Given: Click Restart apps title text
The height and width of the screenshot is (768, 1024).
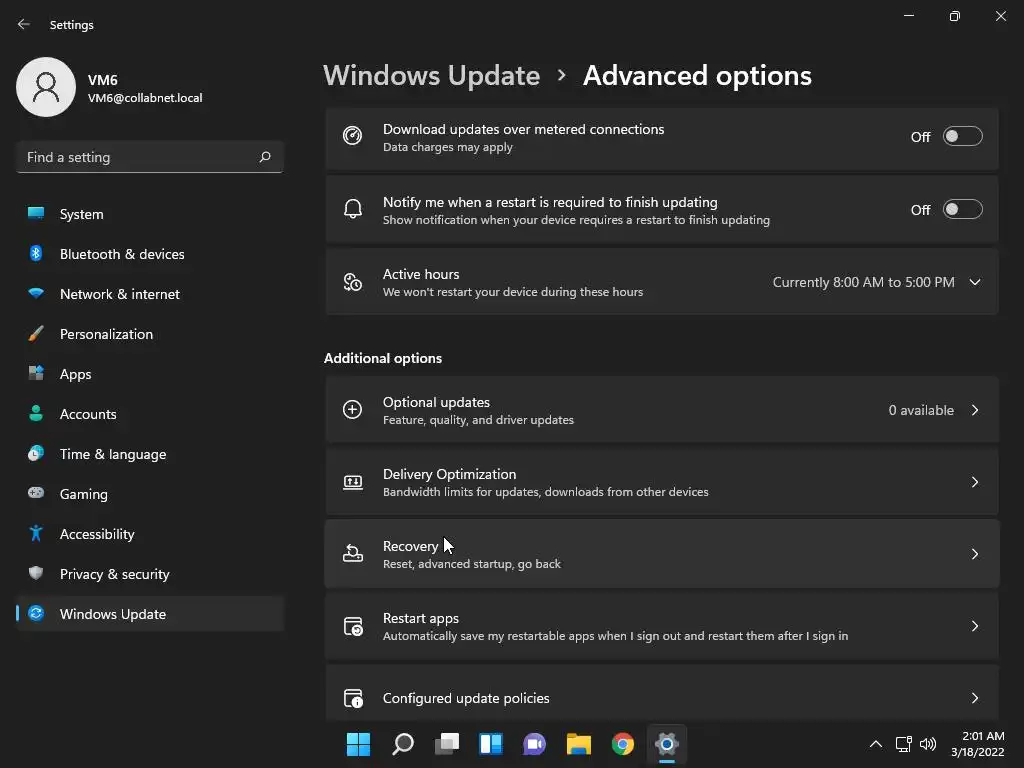Looking at the screenshot, I should tap(421, 618).
